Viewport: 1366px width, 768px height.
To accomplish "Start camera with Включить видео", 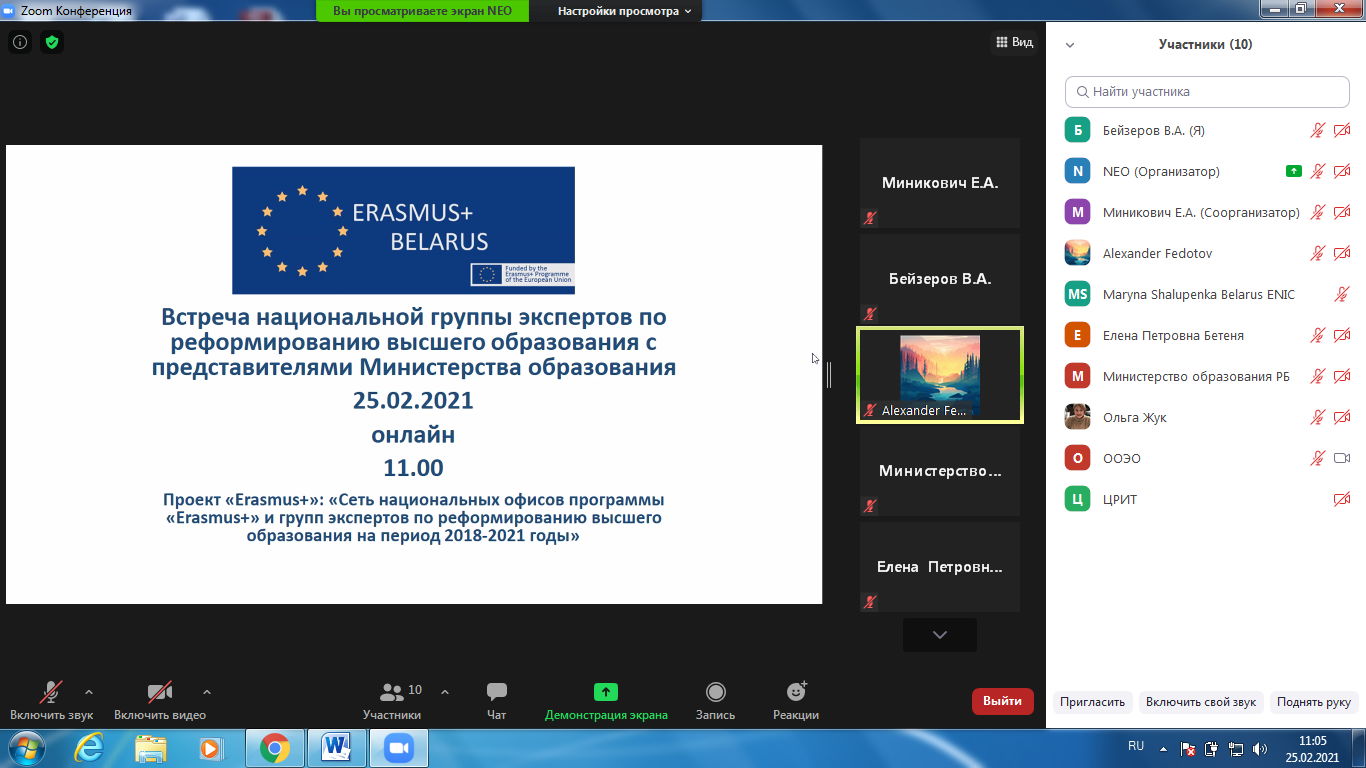I will 160,701.
